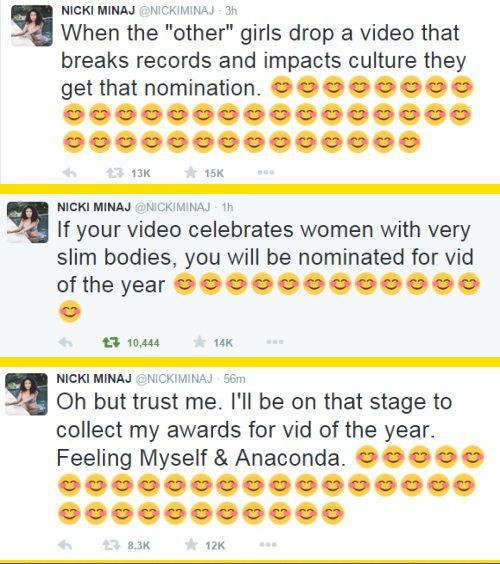Star the tweet with 12K favorites
This screenshot has width=500, height=564.
(x=191, y=545)
